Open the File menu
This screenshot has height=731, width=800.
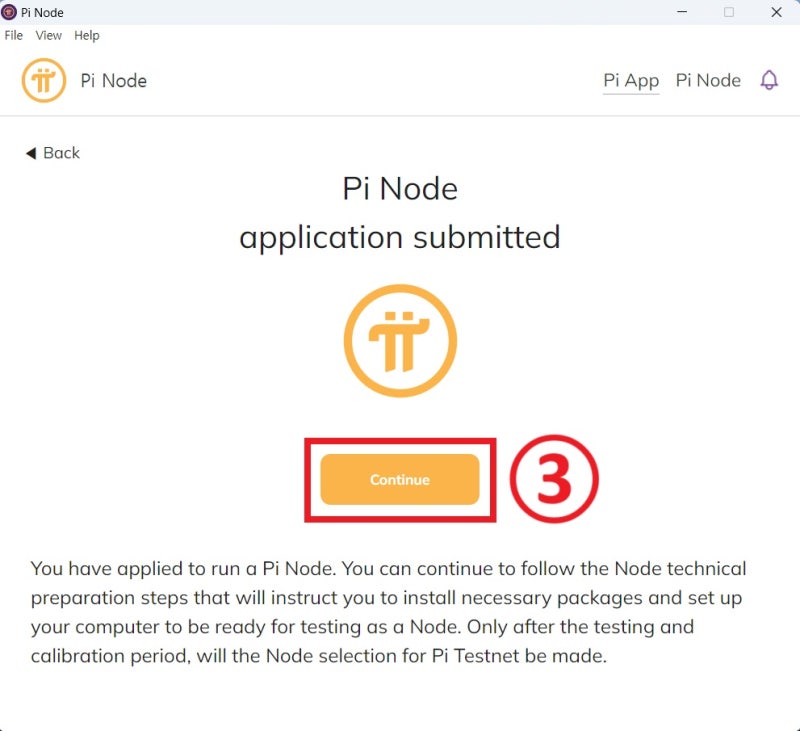13,35
